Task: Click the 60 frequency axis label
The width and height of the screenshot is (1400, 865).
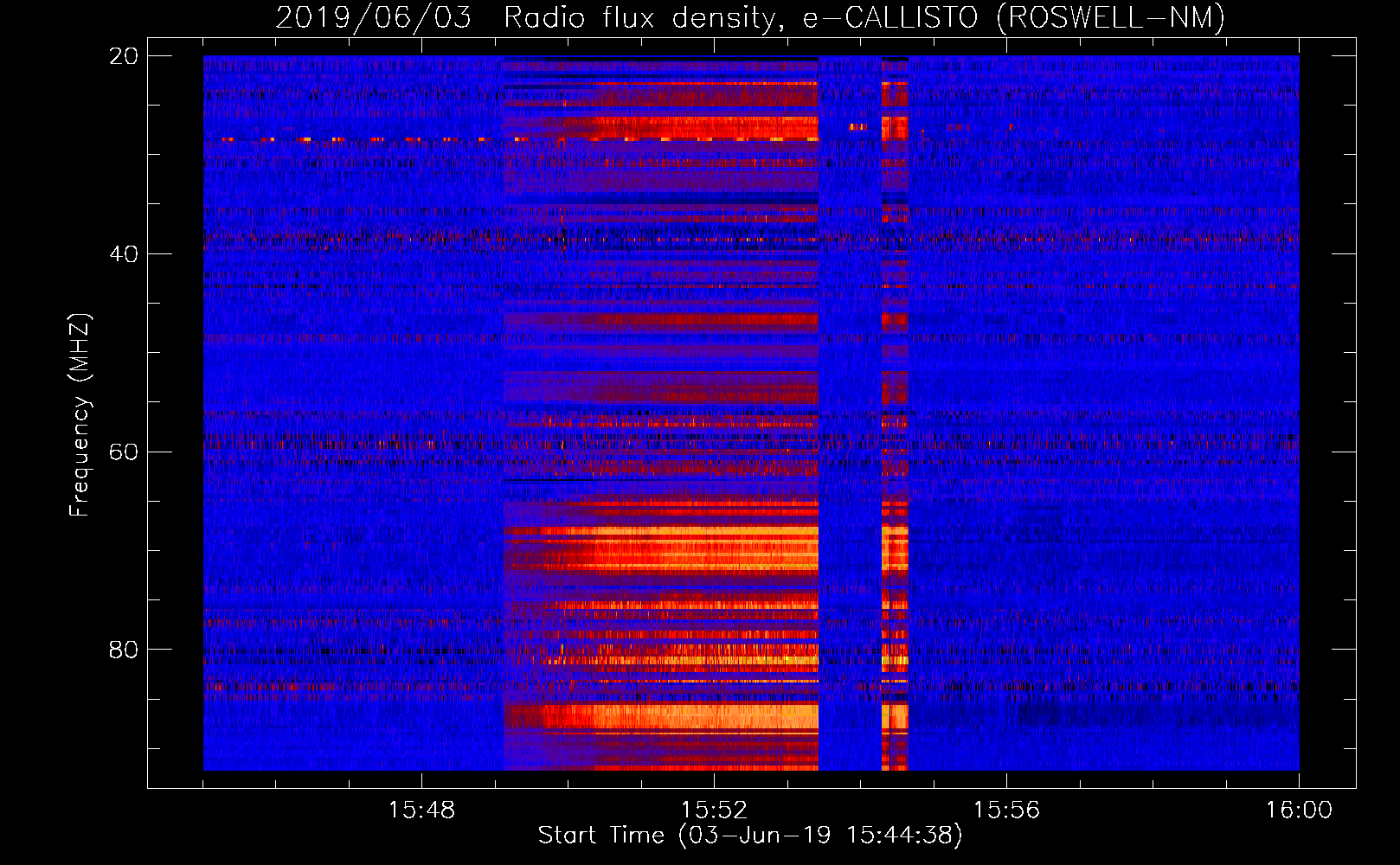Action: [x=124, y=452]
